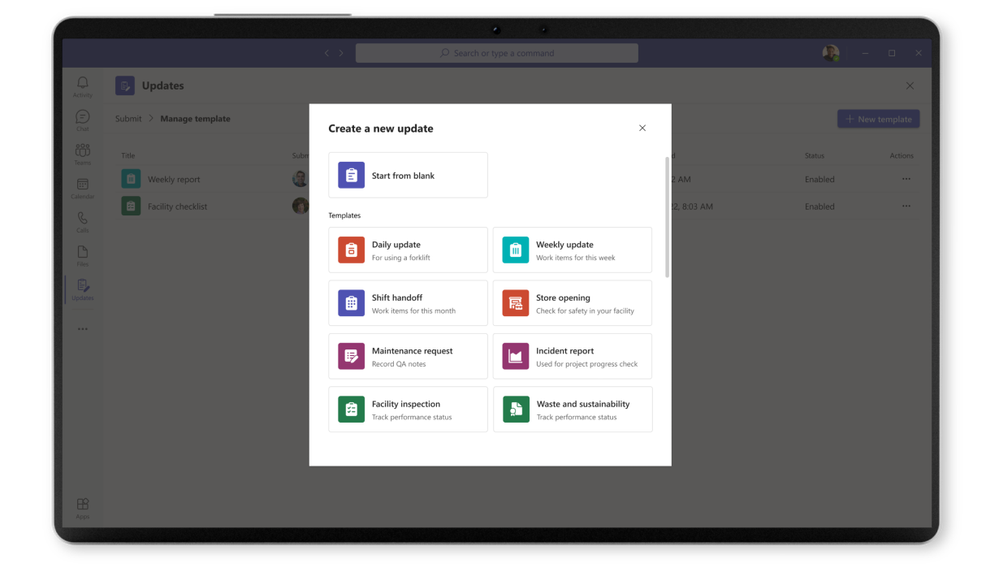Click the Title column header
Screen dimensions: 999x569
click(128, 155)
